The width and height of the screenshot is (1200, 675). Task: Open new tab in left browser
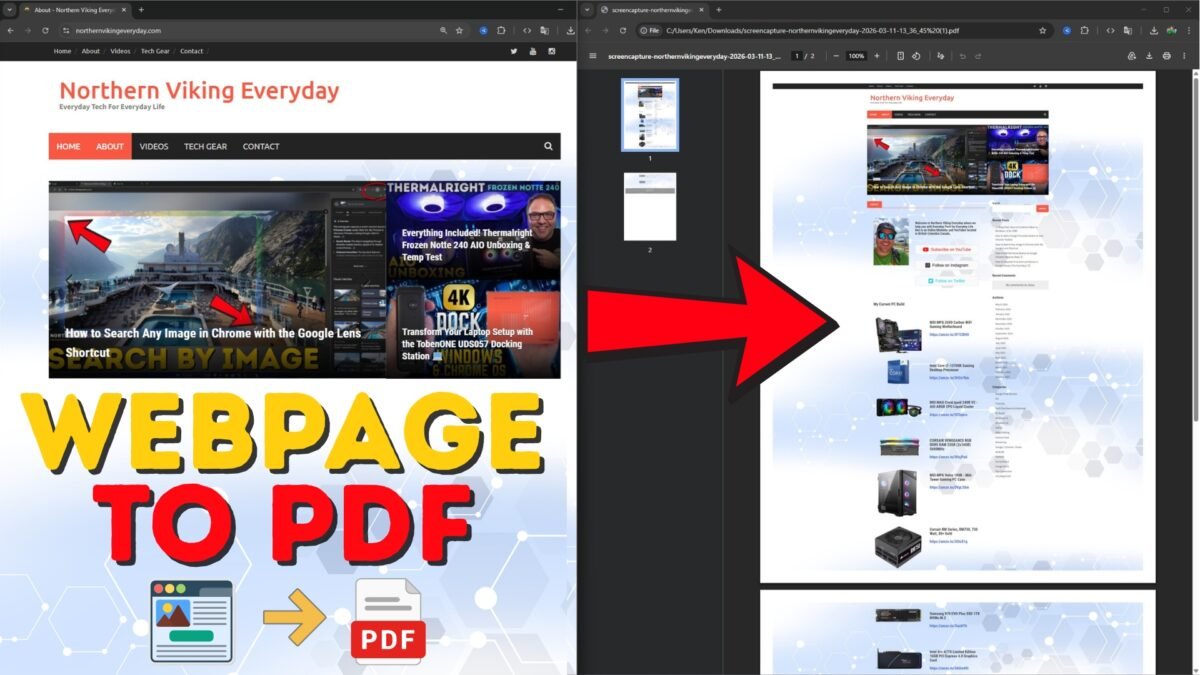(x=141, y=9)
